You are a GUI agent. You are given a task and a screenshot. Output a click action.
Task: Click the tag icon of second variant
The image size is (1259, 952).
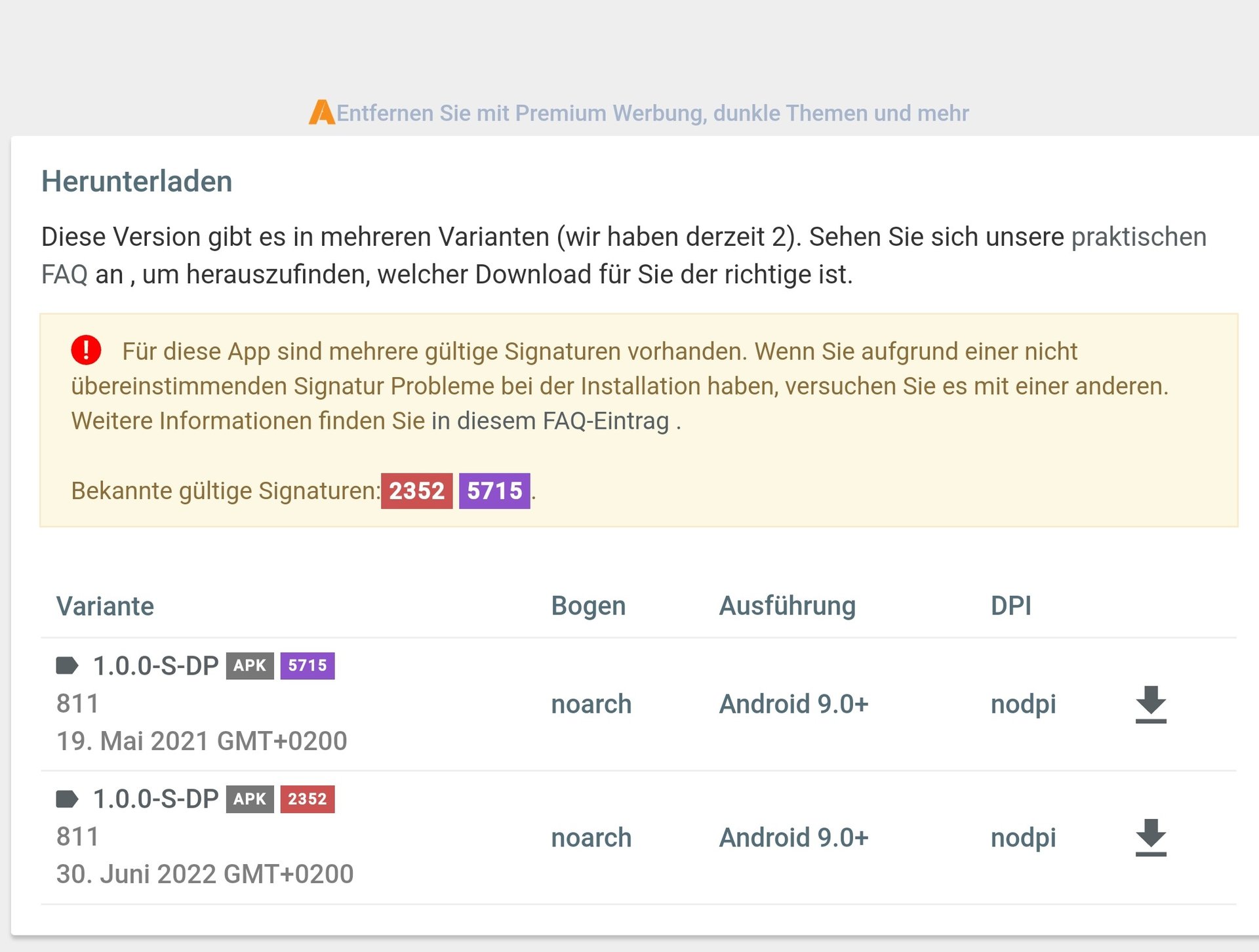tap(67, 799)
